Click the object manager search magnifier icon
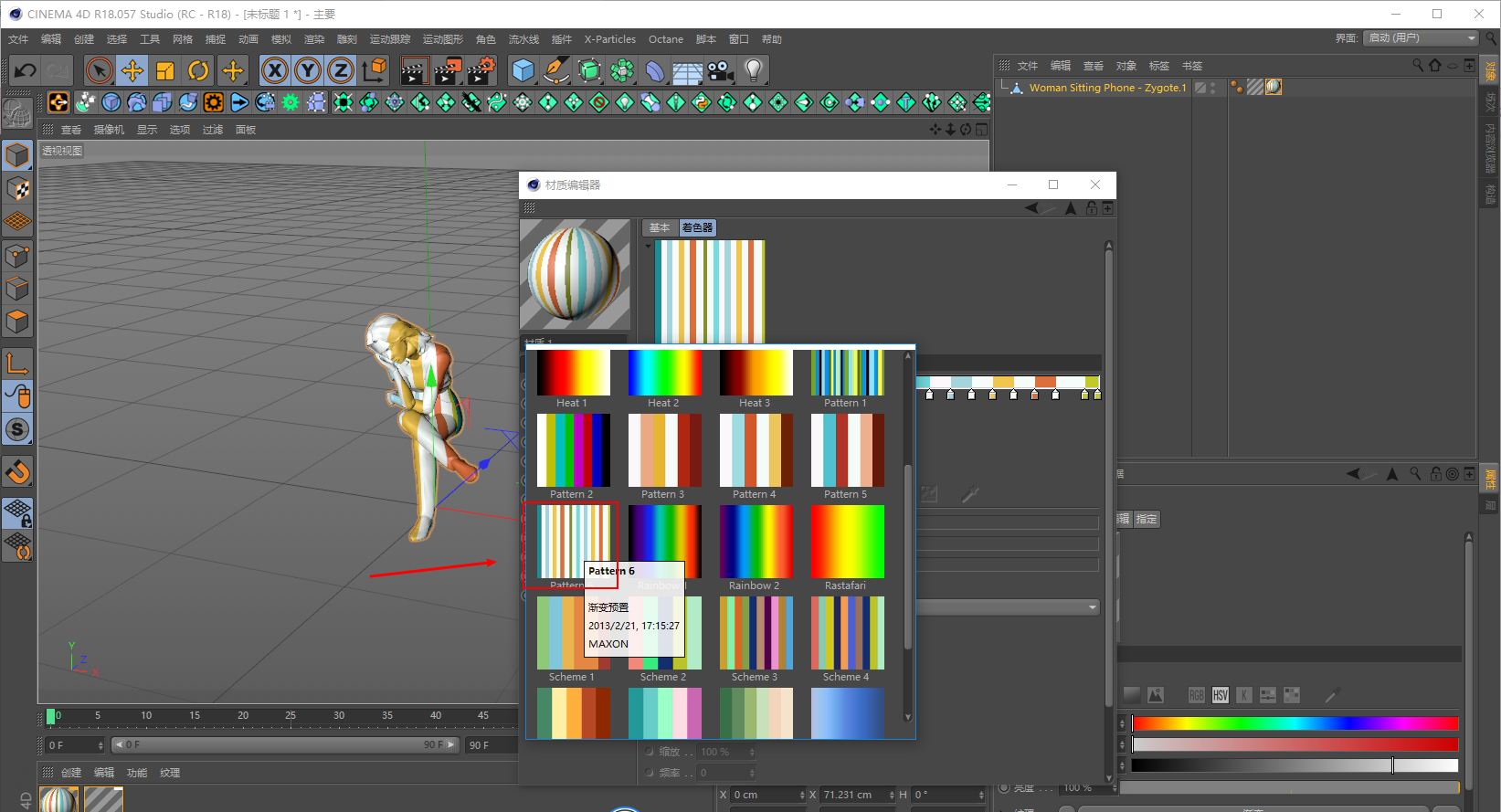The image size is (1501, 812). [x=1418, y=65]
